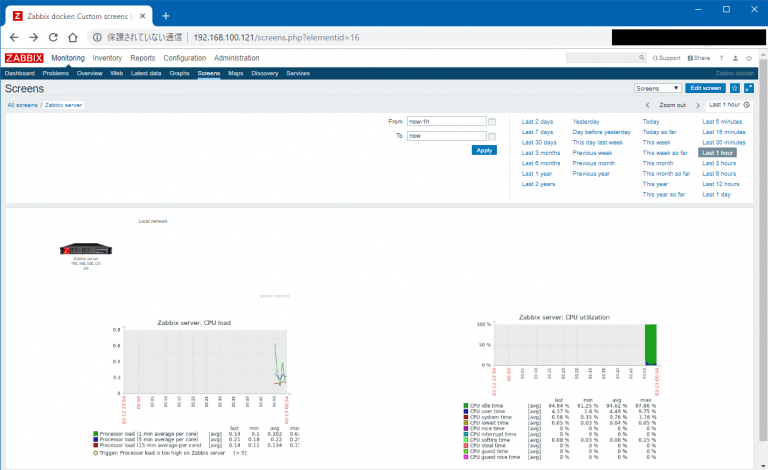The height and width of the screenshot is (470, 768).
Task: Click the browser address bar URL
Action: pyautogui.click(x=276, y=37)
